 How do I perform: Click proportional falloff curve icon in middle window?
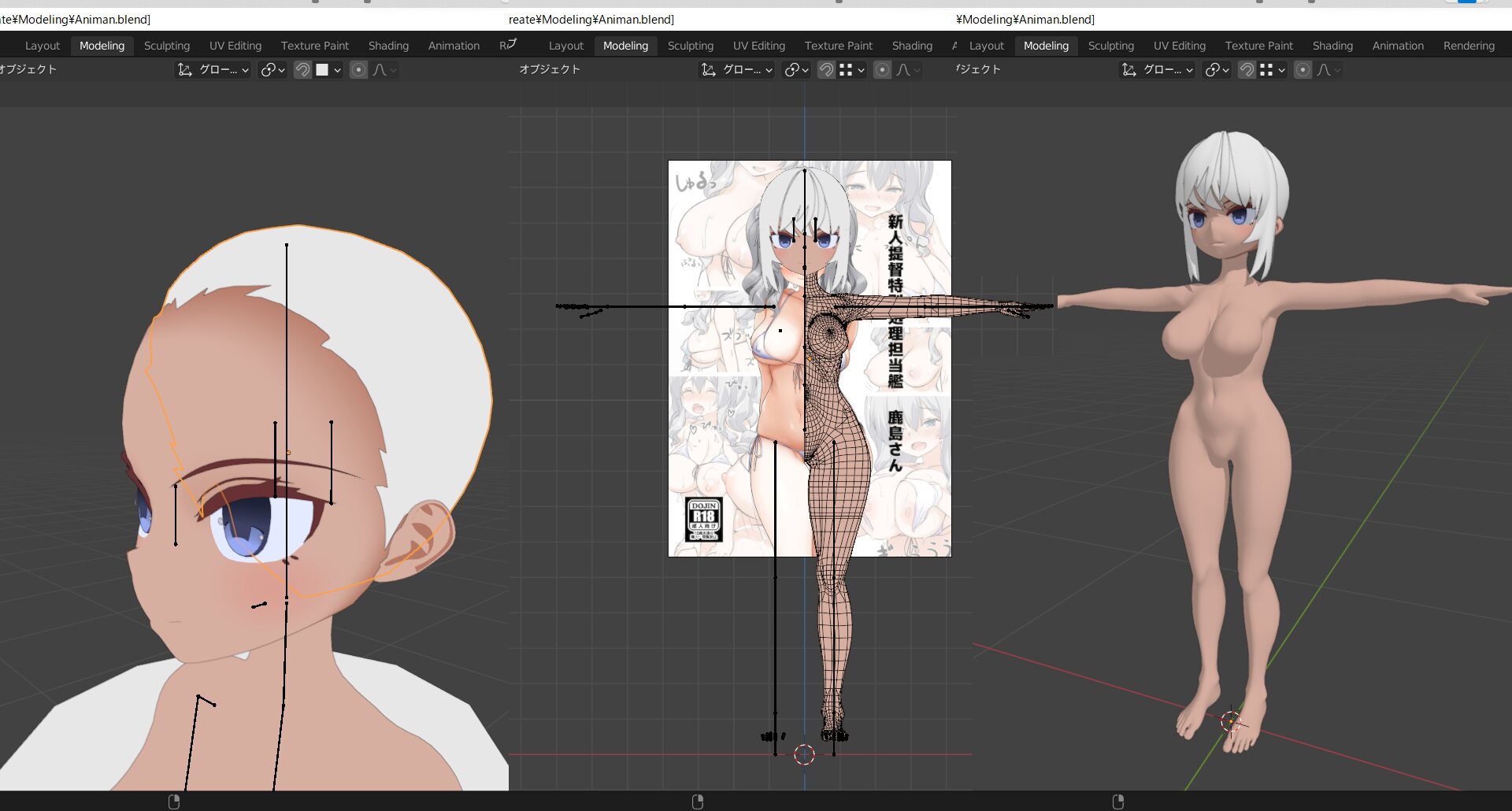[903, 70]
